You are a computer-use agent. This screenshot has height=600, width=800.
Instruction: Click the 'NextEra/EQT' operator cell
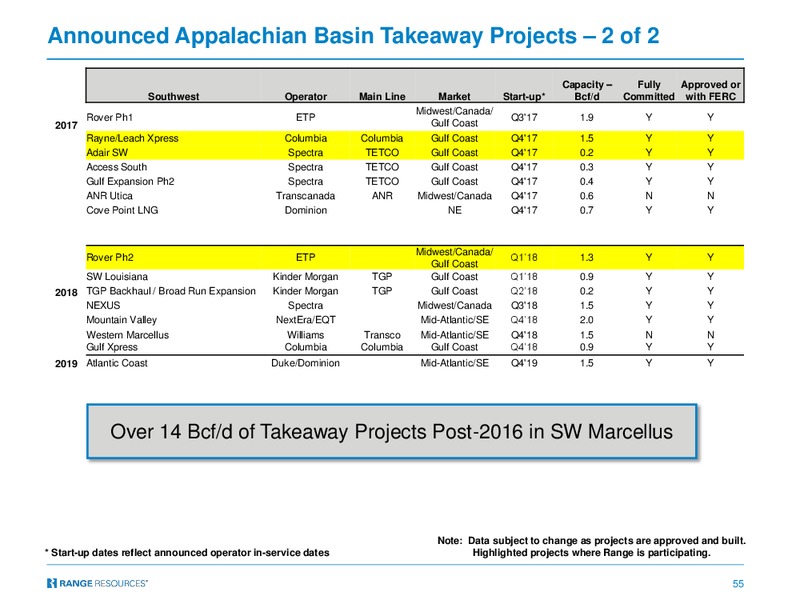click(x=306, y=320)
